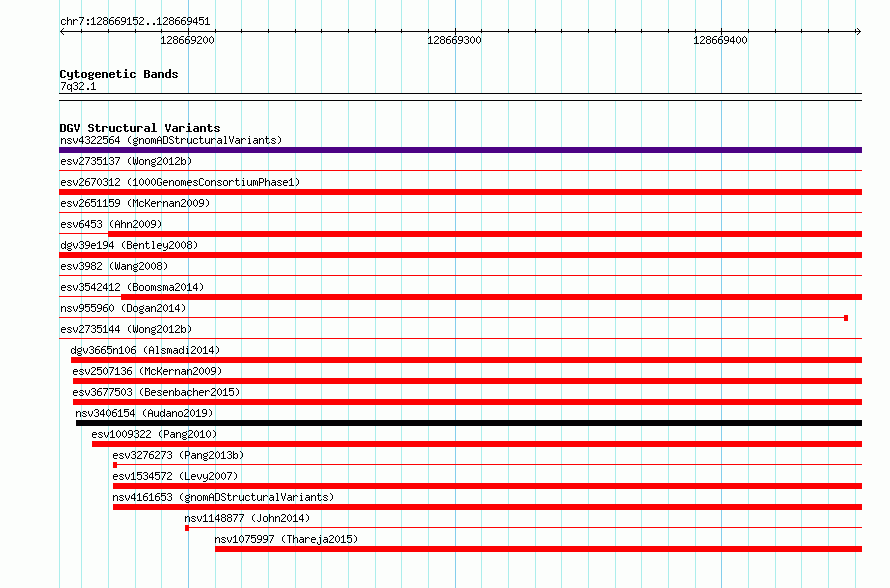Click the 128669400 ruler position label
This screenshot has height=588, width=890.
(x=720, y=40)
